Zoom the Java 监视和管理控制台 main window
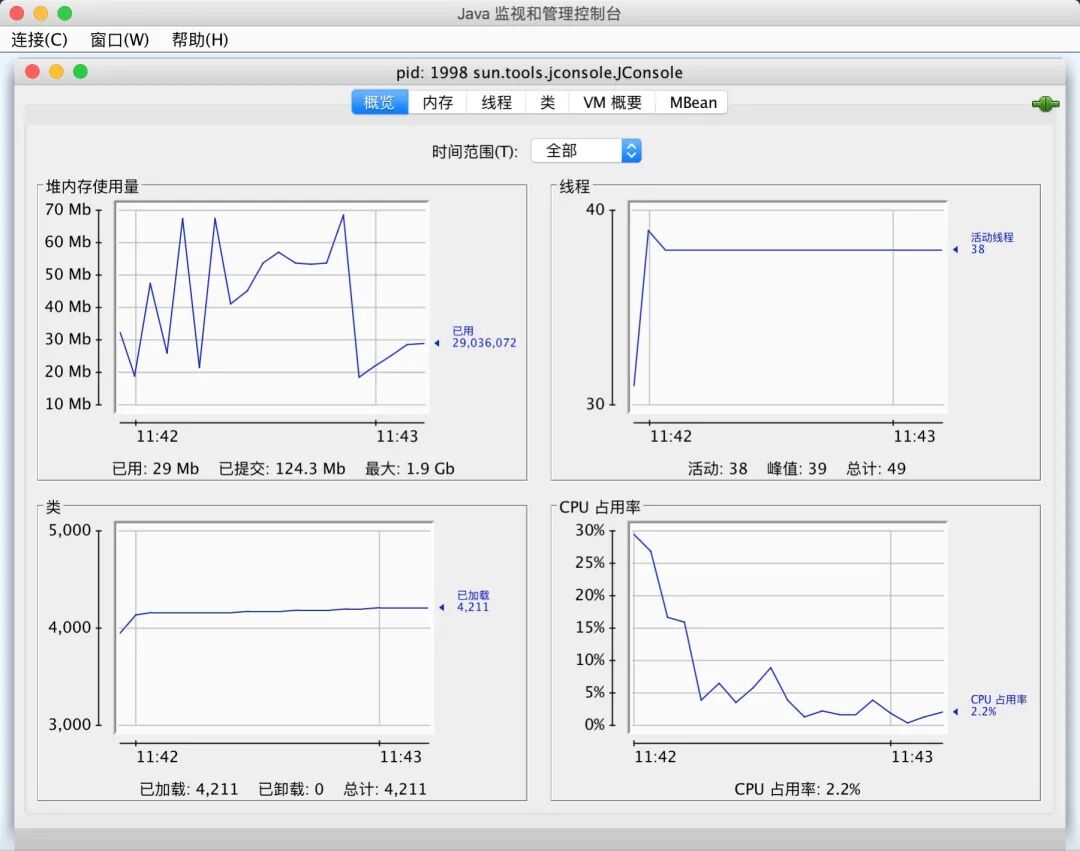The height and width of the screenshot is (851, 1080). [x=65, y=12]
